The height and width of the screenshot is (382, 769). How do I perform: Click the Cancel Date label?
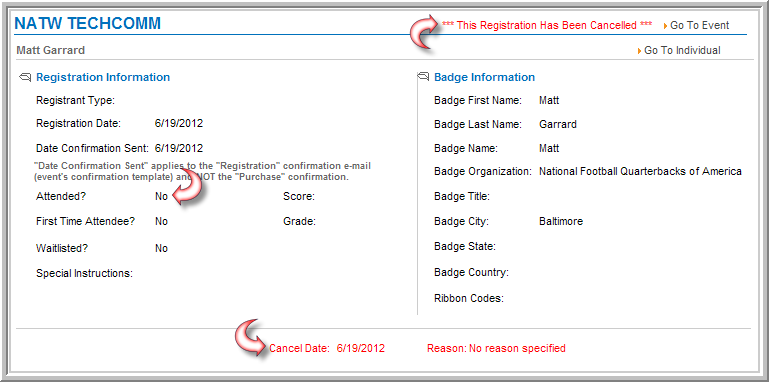pos(299,348)
